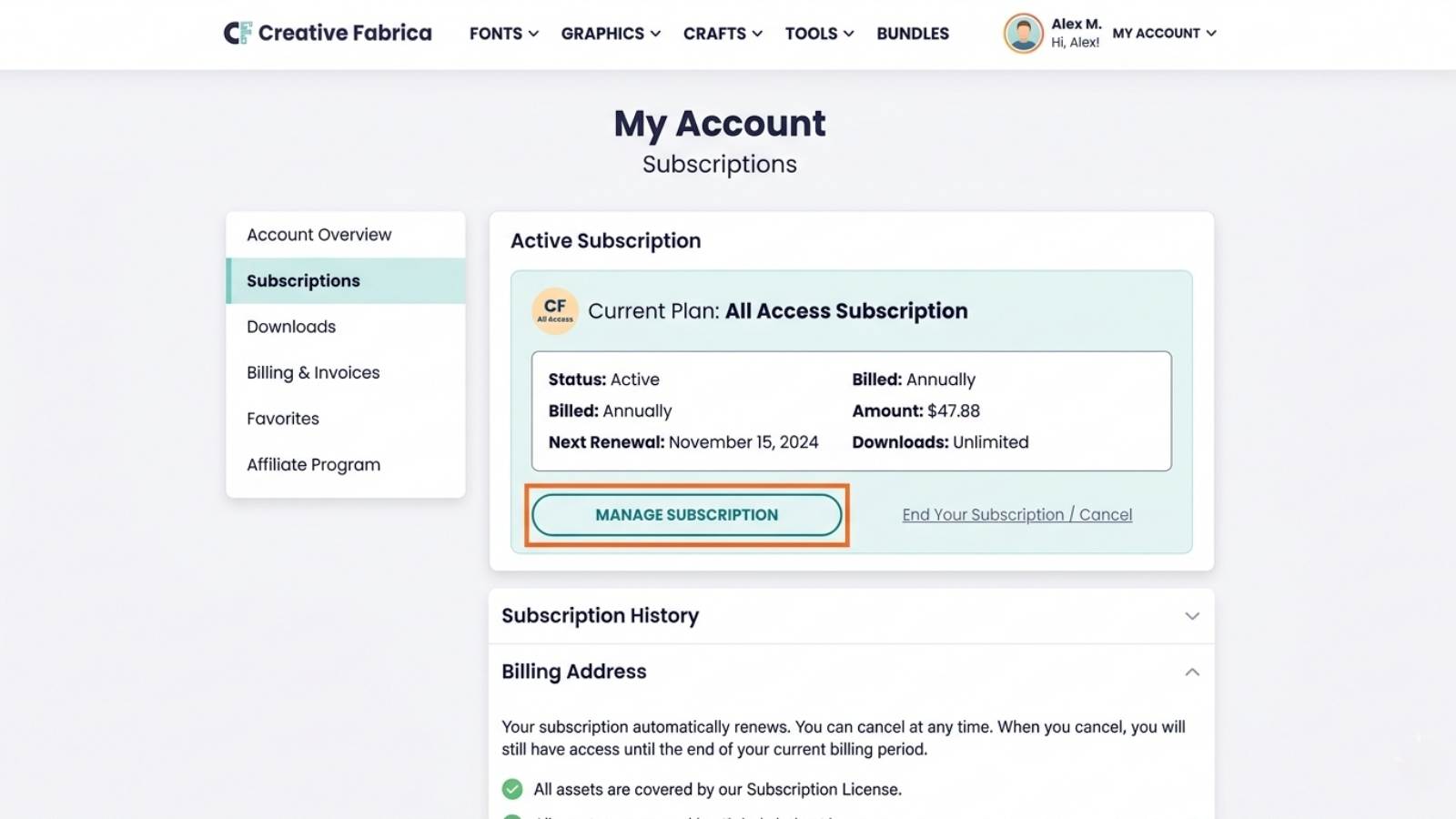Image resolution: width=1456 pixels, height=819 pixels.
Task: Open the Crafts dropdown menu
Action: [x=723, y=34]
